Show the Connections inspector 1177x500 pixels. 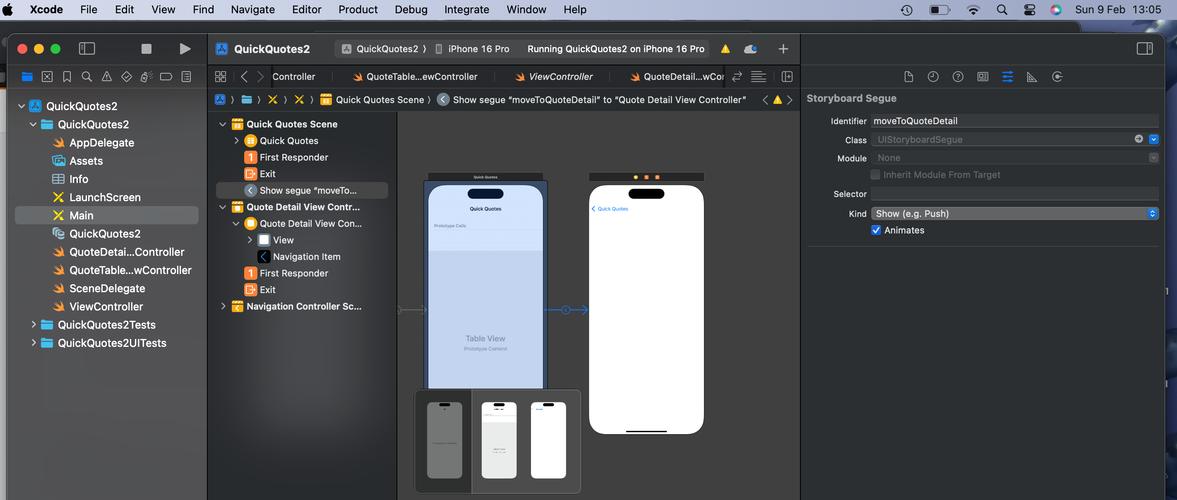coord(1057,77)
